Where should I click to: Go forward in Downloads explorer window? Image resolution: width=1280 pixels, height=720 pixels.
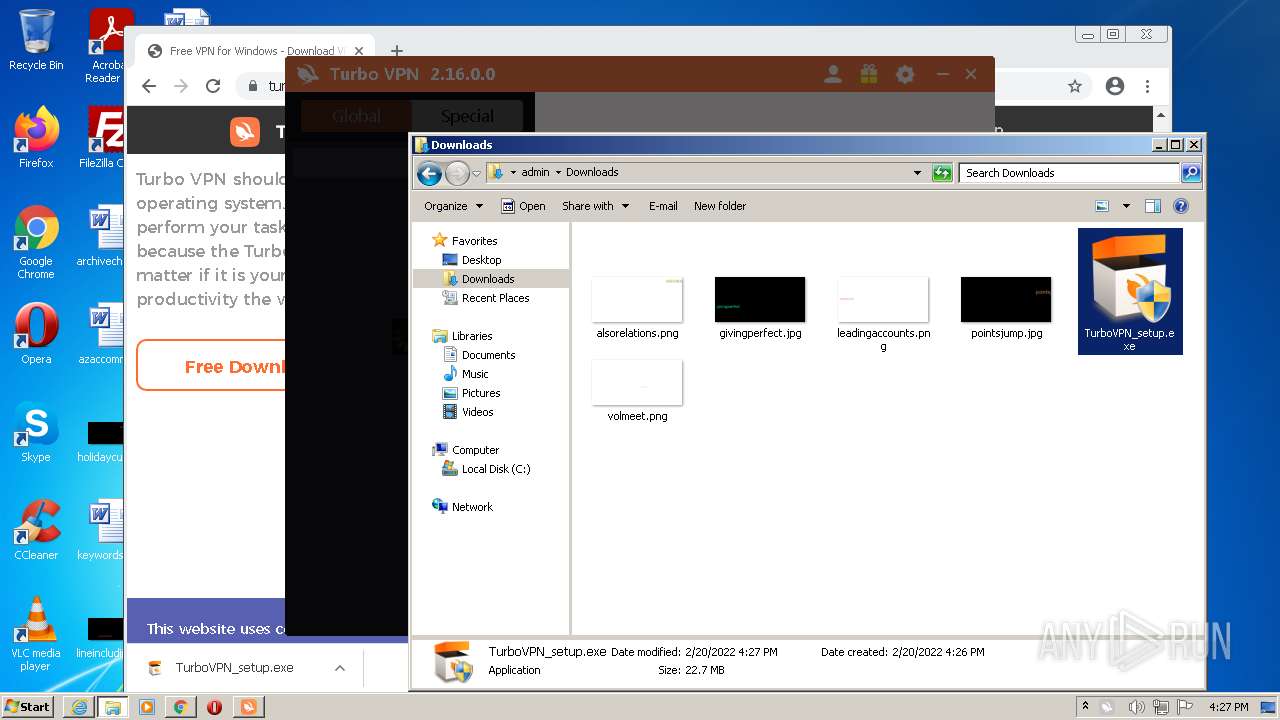[x=457, y=174]
